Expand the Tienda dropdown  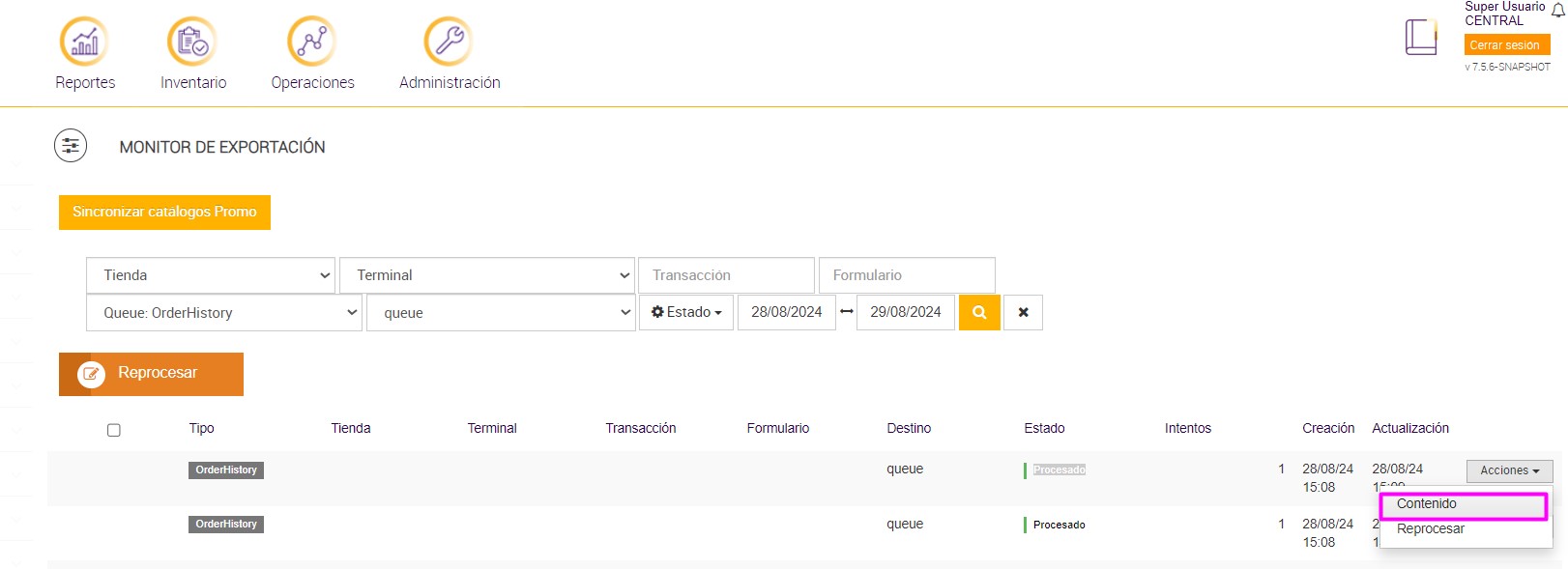[x=211, y=275]
